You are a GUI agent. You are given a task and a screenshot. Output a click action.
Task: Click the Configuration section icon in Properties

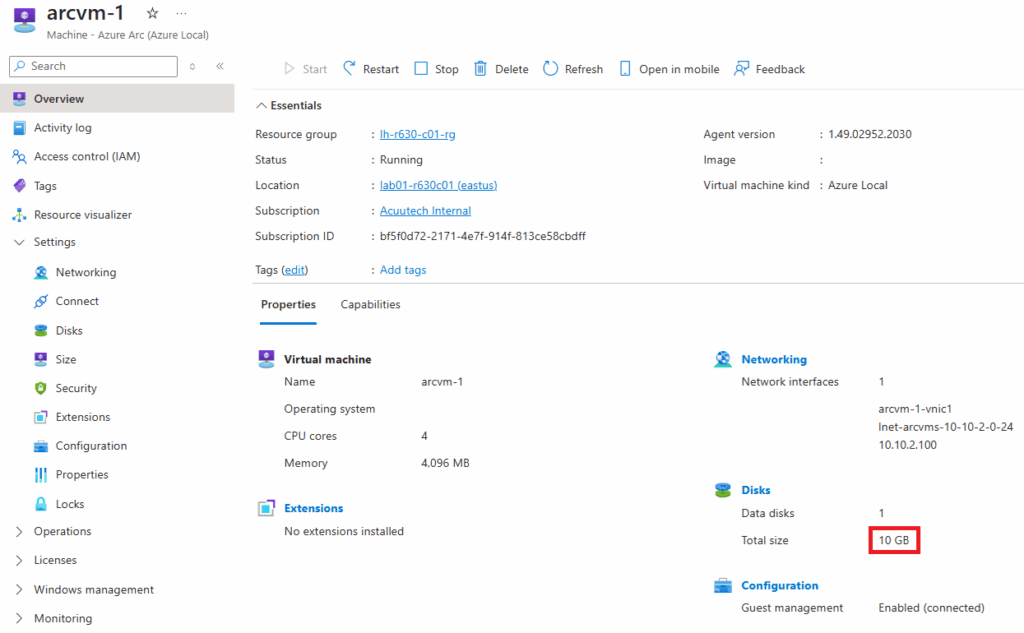click(723, 586)
